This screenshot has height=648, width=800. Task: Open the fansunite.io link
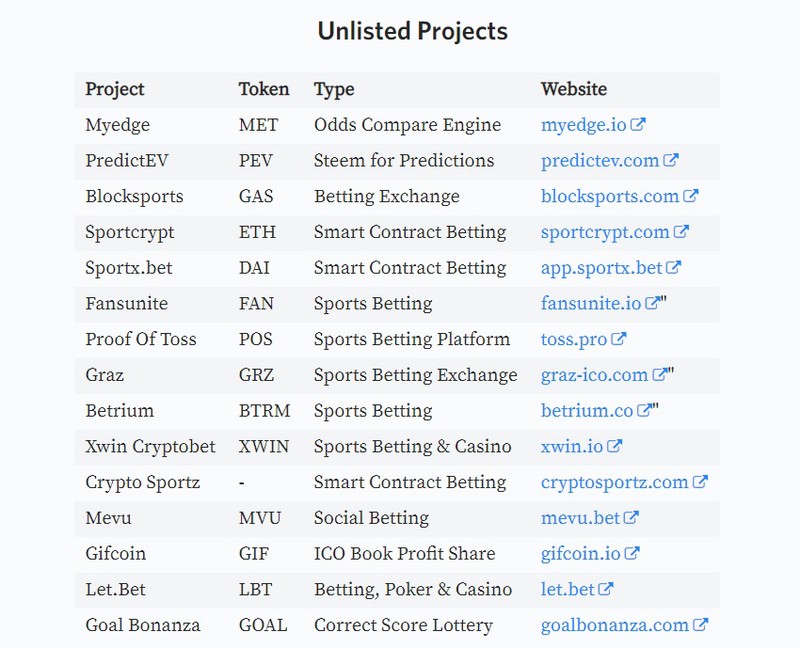point(591,304)
